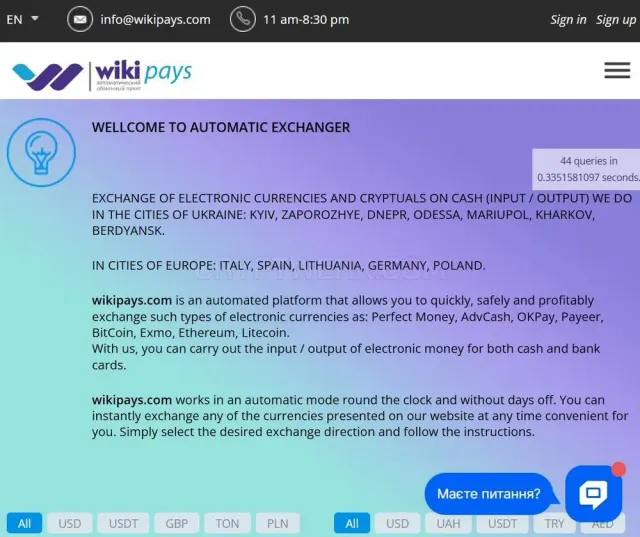Select the TON currency filter
Screen dimensions: 640x537
227,523
